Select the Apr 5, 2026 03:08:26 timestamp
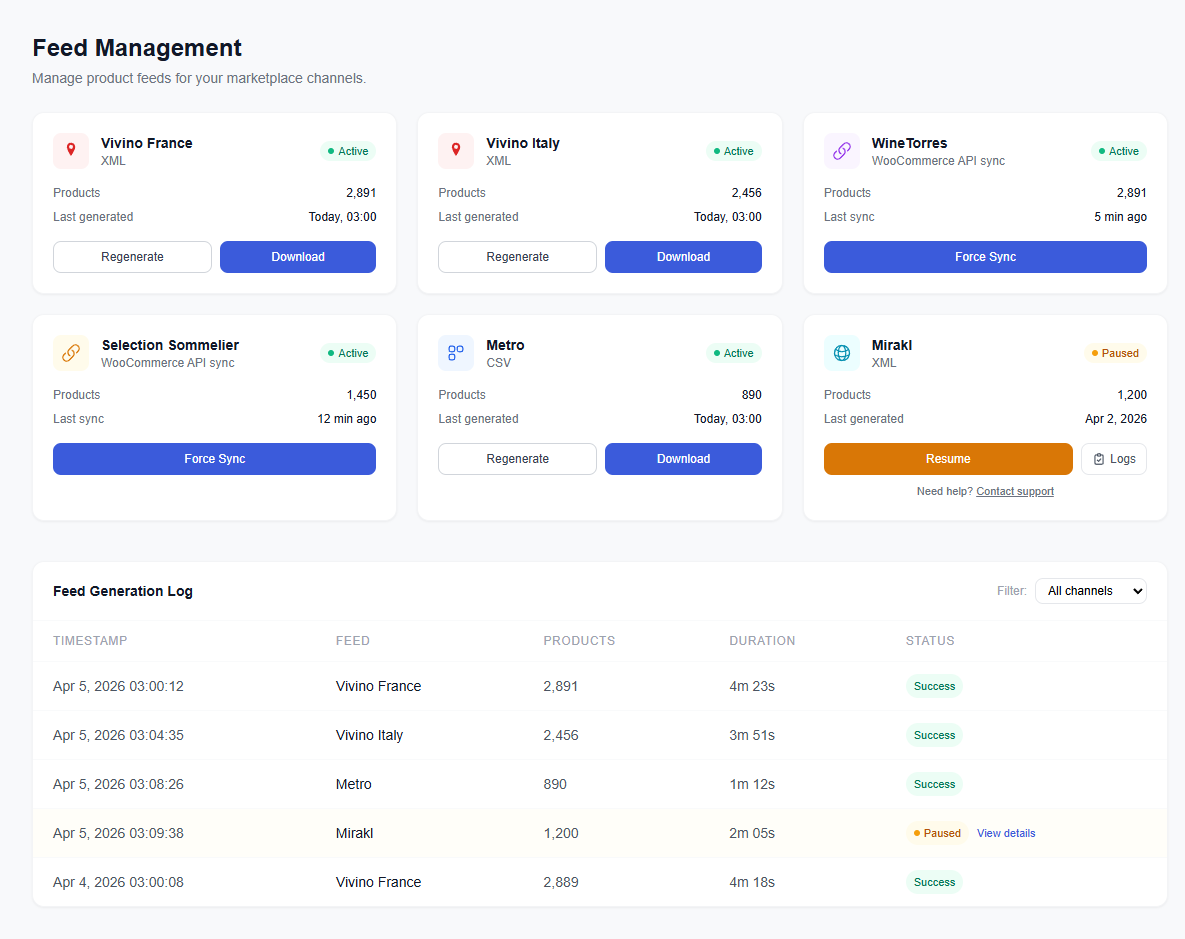Screen dimensions: 1185x939 click(x=118, y=785)
